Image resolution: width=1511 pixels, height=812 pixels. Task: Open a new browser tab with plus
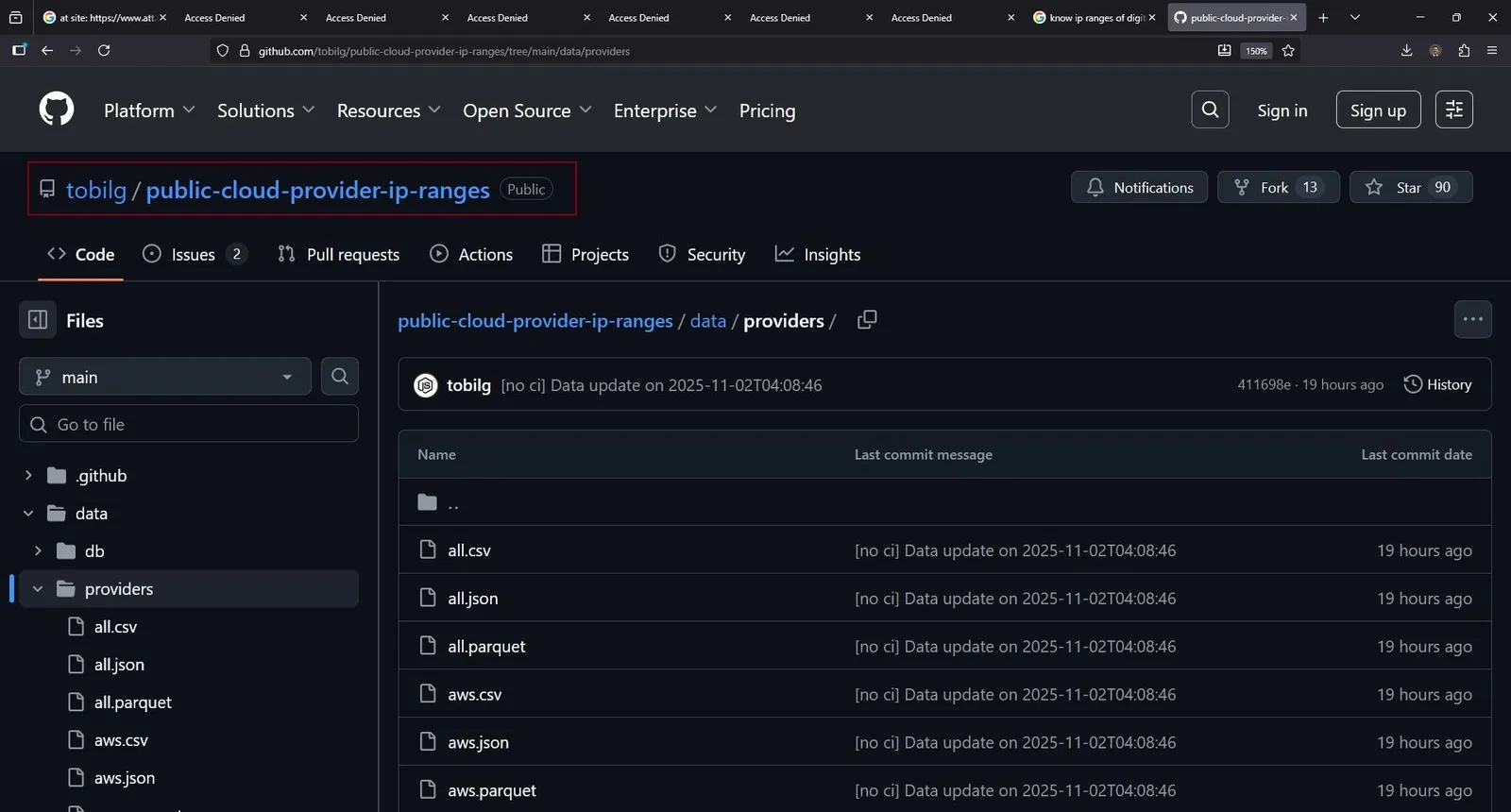coord(1323,17)
